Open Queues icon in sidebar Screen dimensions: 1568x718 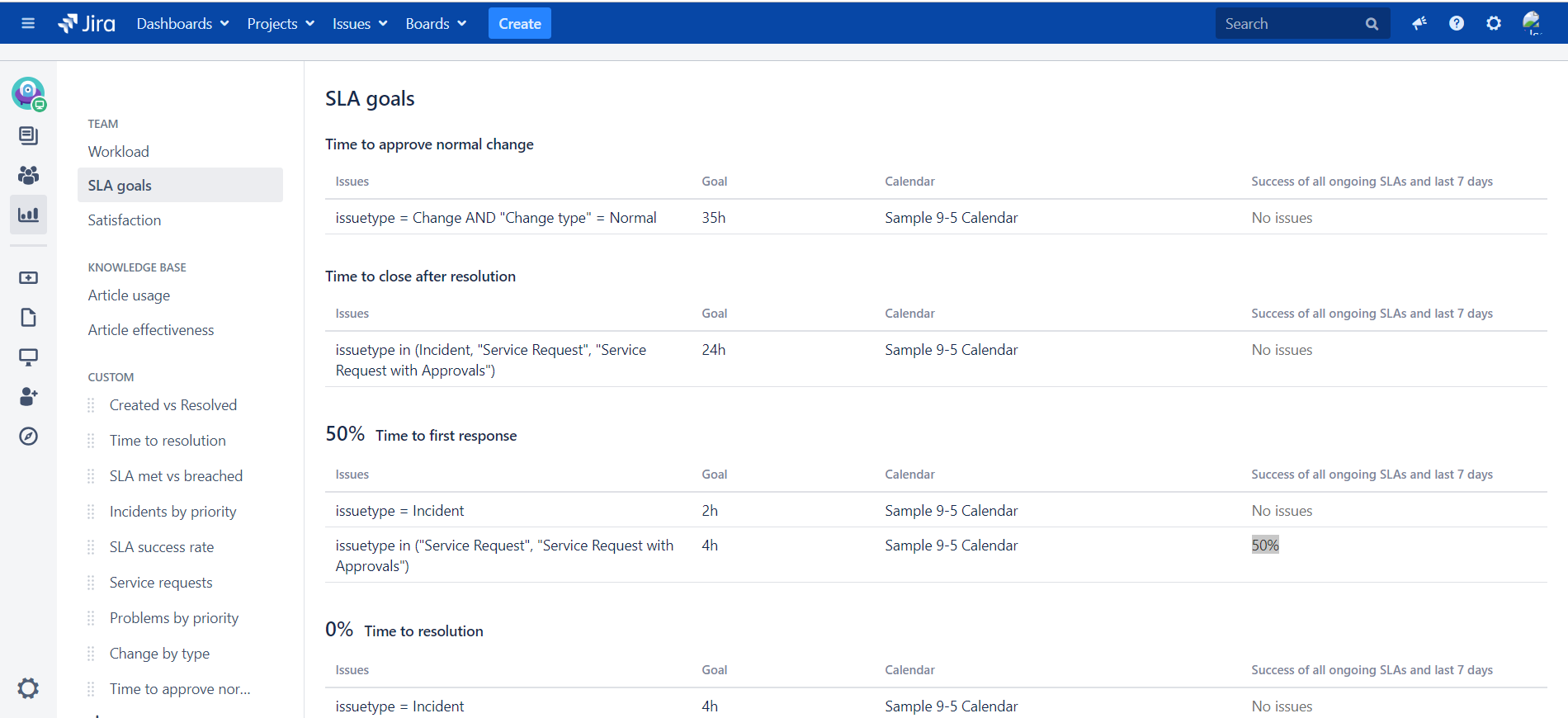coord(28,135)
